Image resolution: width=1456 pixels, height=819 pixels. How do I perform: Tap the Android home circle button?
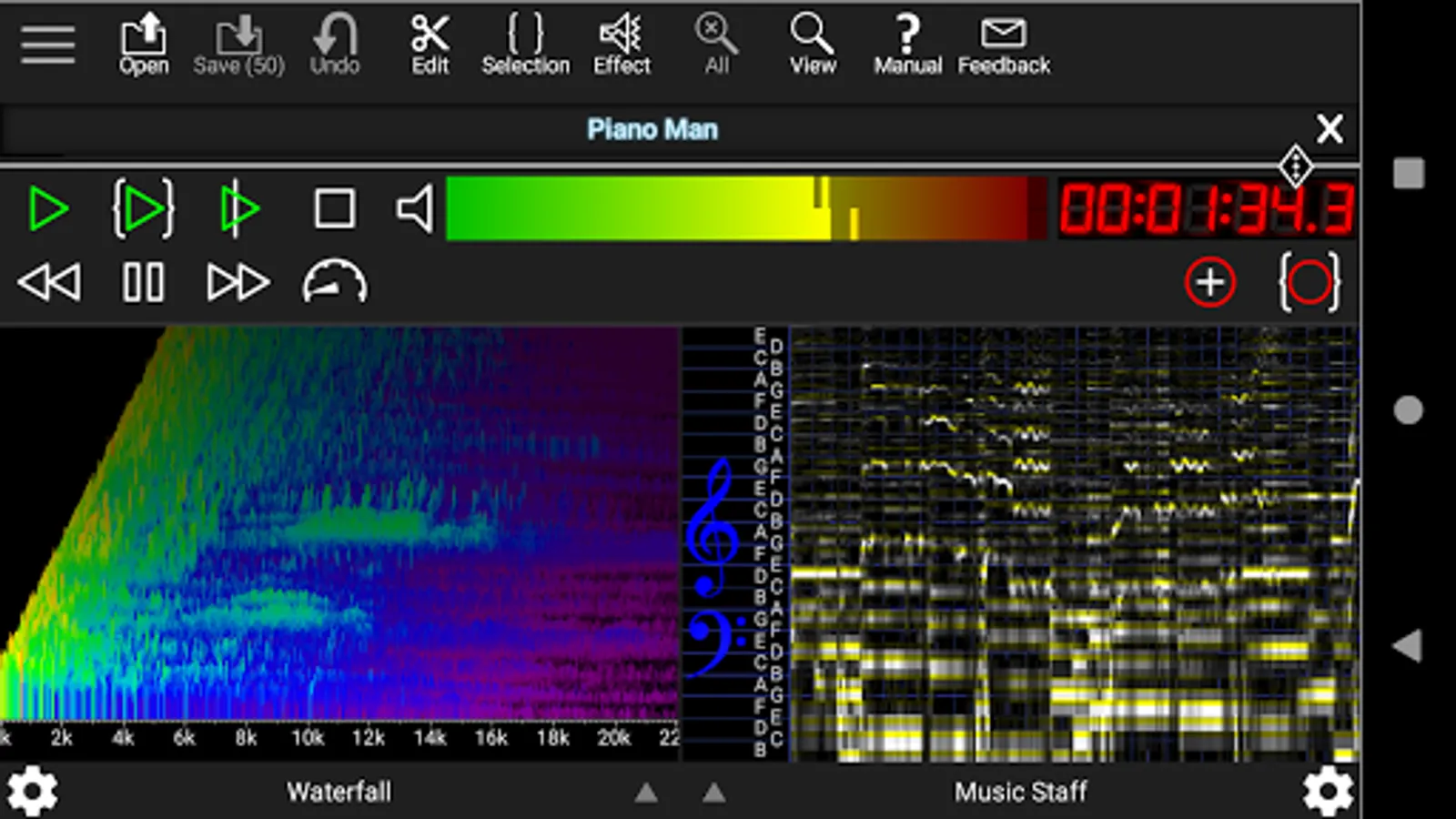pyautogui.click(x=1409, y=409)
